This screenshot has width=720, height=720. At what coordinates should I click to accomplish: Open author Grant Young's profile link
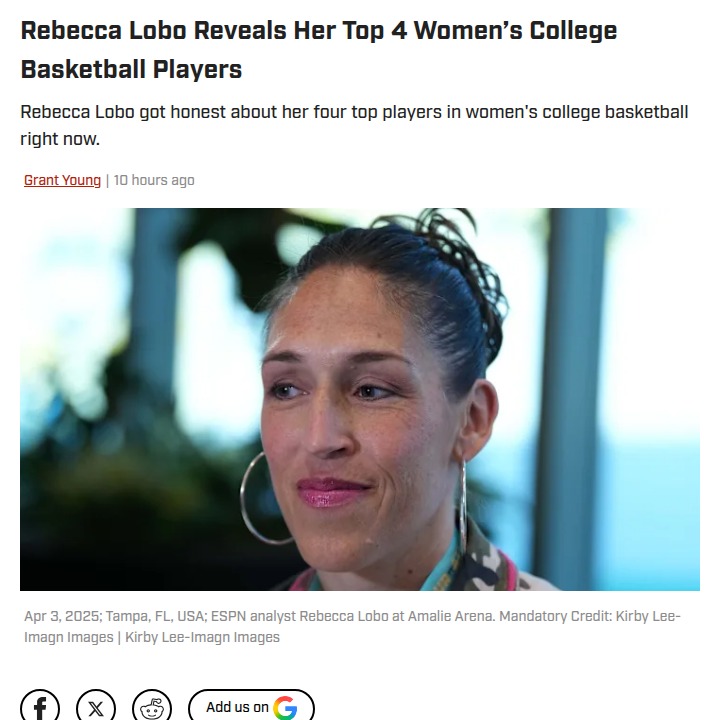(x=62, y=180)
